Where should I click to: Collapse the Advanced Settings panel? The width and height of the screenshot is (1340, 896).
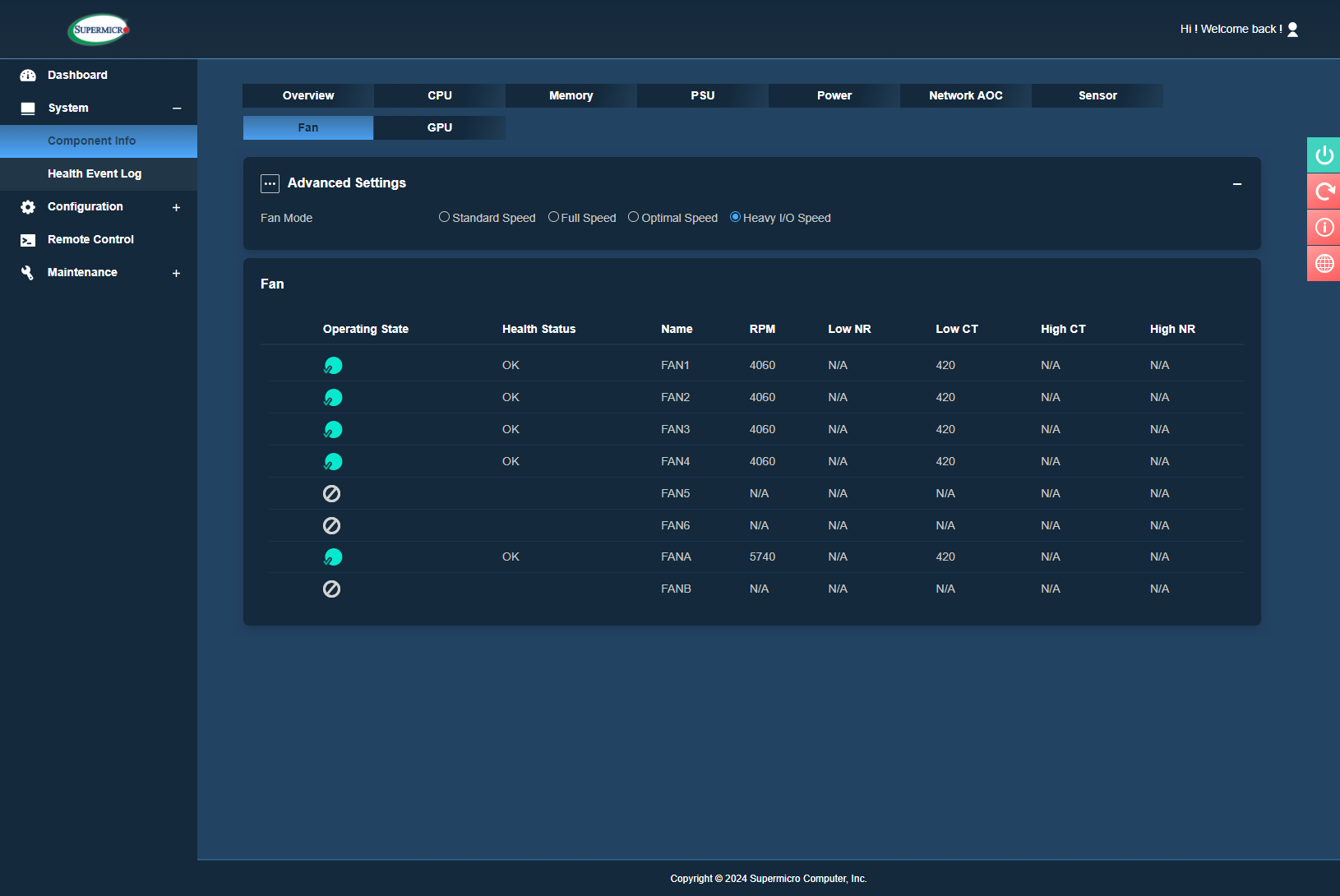pos(1237,184)
